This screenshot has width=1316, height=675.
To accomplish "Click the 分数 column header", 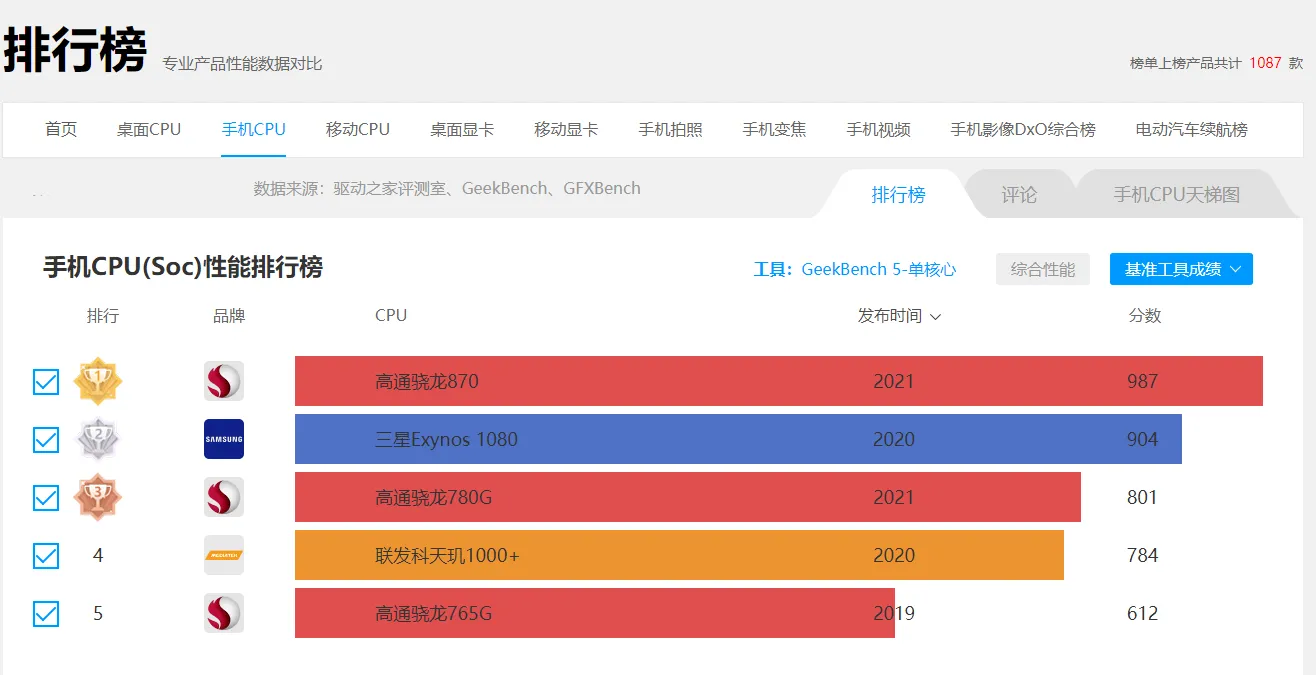I will pyautogui.click(x=1145, y=315).
